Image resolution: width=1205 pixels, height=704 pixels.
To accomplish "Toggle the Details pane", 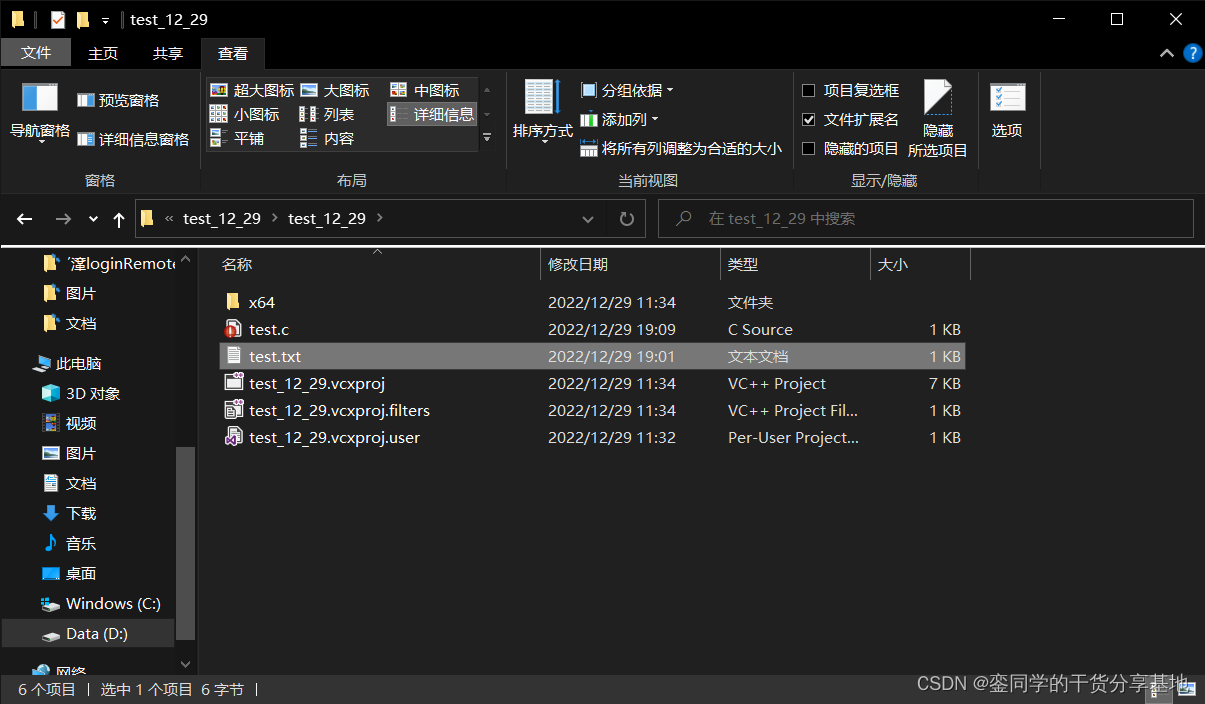I will pos(133,139).
